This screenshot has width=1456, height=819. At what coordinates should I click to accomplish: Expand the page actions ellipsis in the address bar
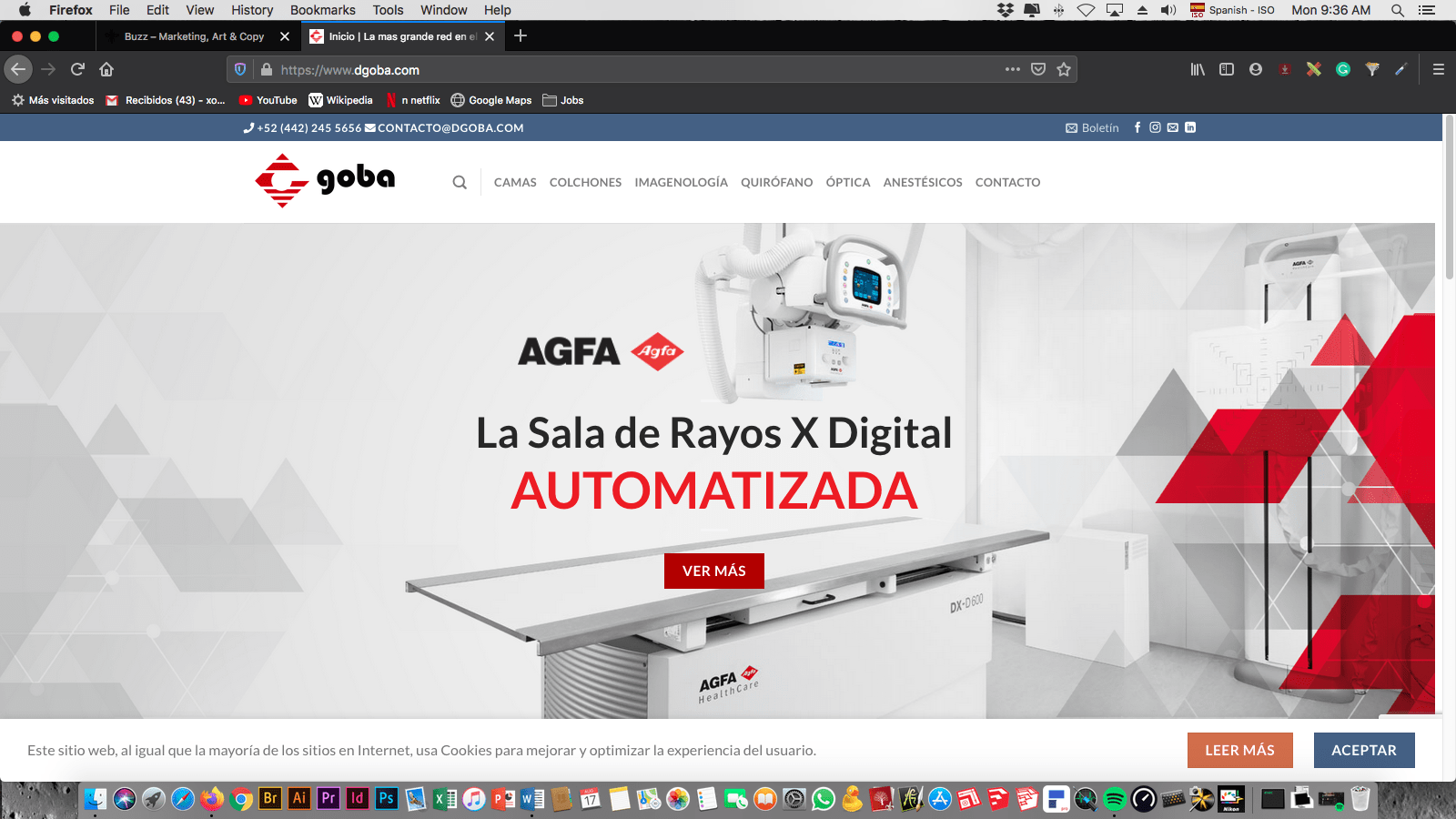coord(1012,69)
